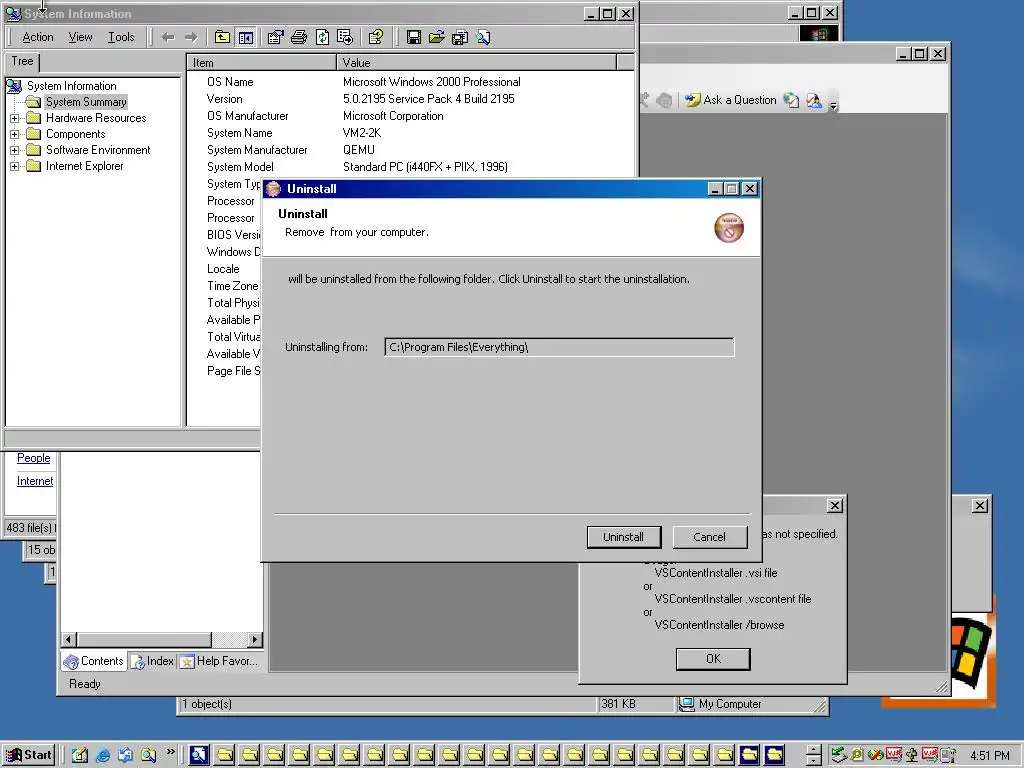
Task: Click the Help pane horizontal scrollbar thumb
Action: point(144,639)
